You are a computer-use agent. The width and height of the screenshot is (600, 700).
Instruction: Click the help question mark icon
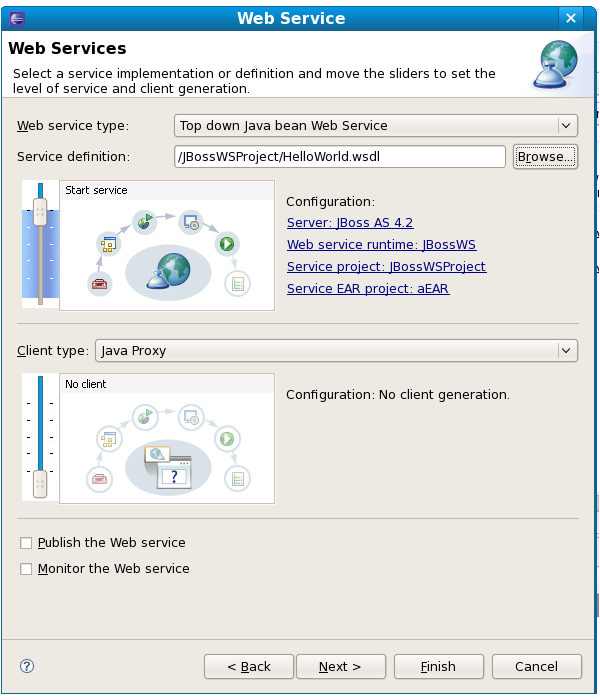(27, 666)
